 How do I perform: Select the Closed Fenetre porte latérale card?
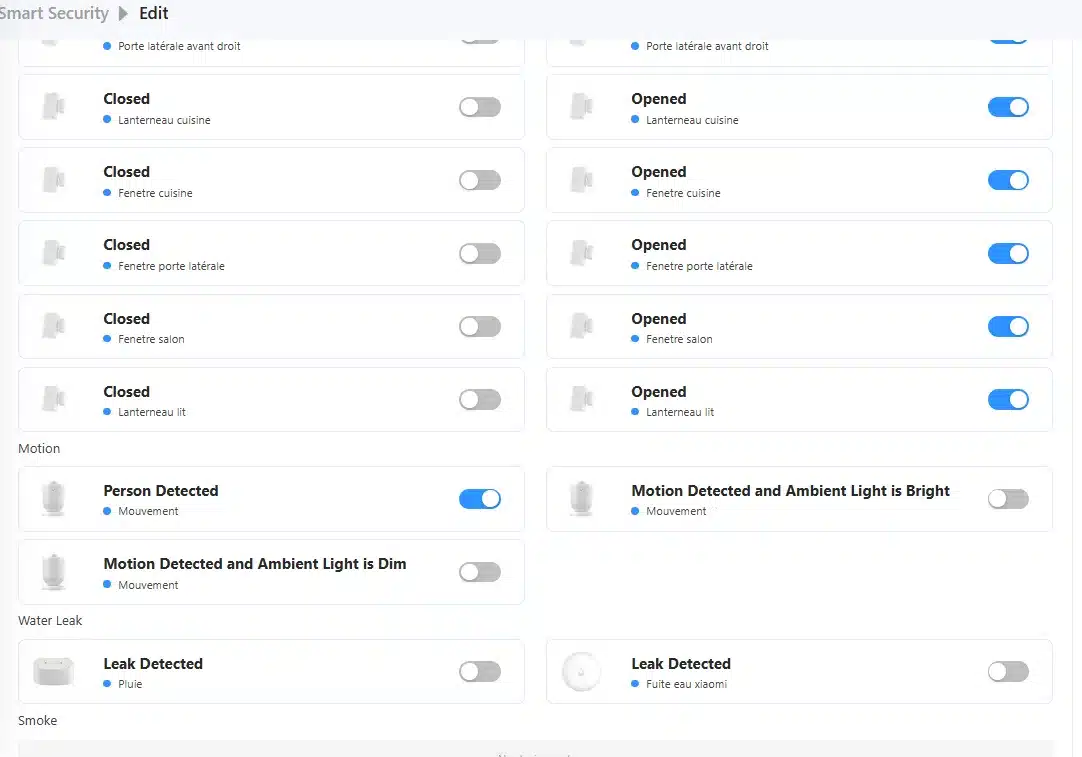coord(271,254)
